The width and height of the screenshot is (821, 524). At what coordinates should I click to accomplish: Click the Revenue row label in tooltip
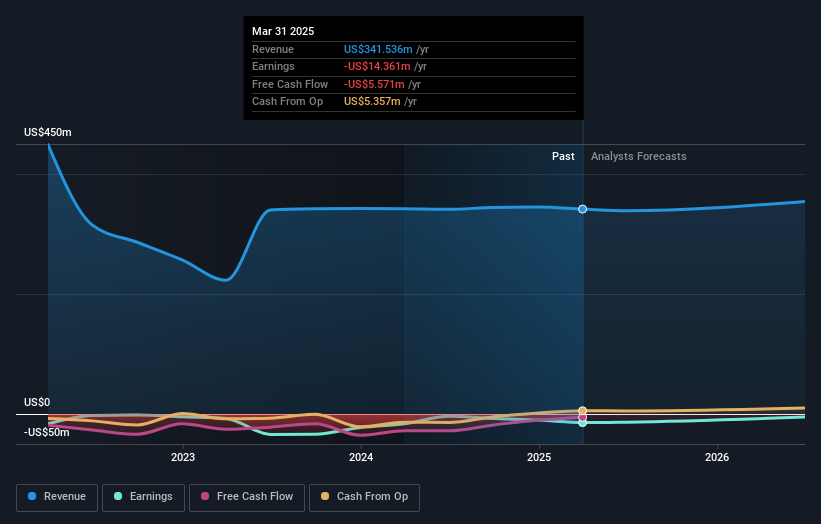tap(273, 49)
